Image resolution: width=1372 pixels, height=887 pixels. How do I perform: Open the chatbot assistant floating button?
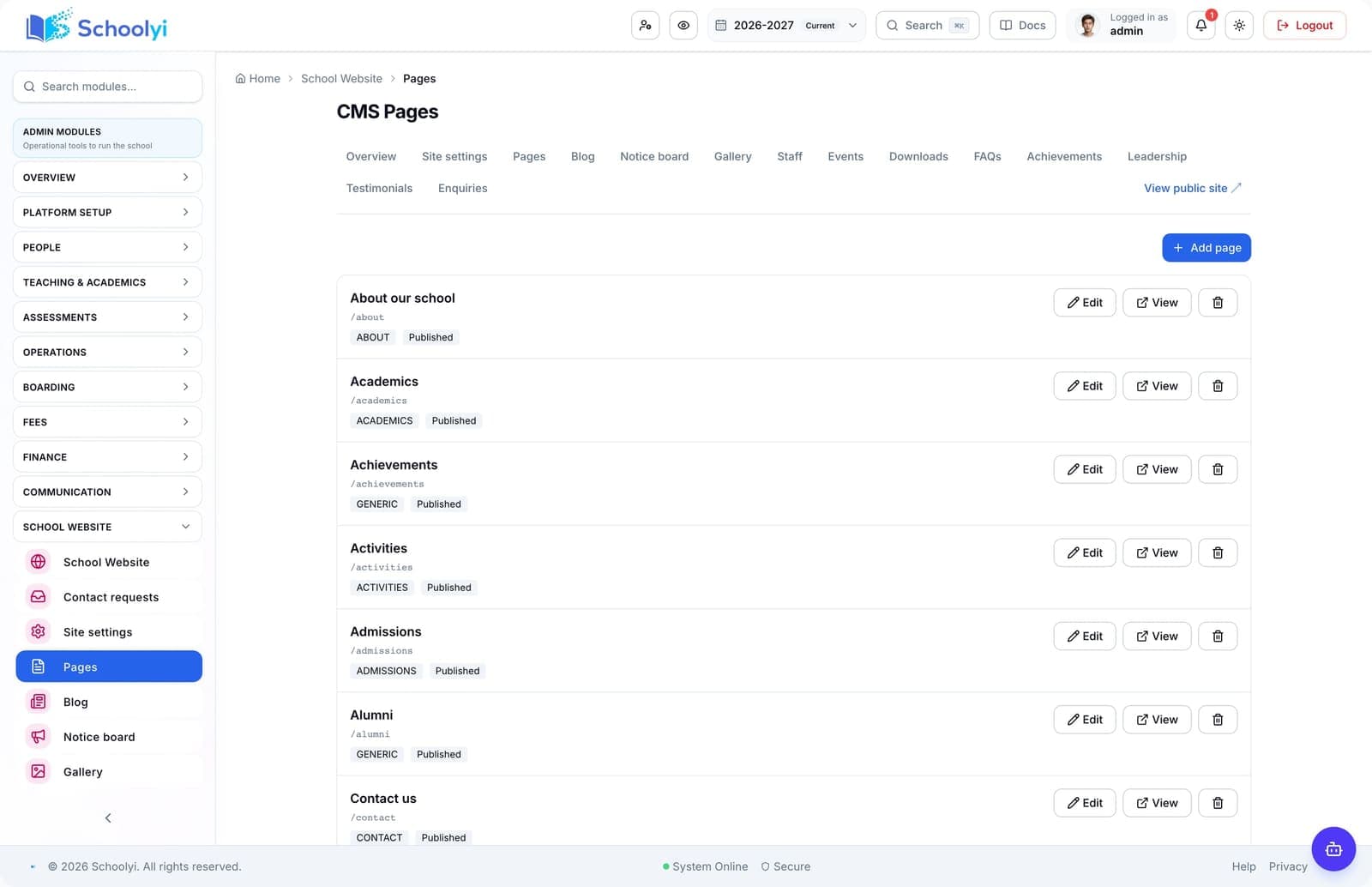[1333, 848]
